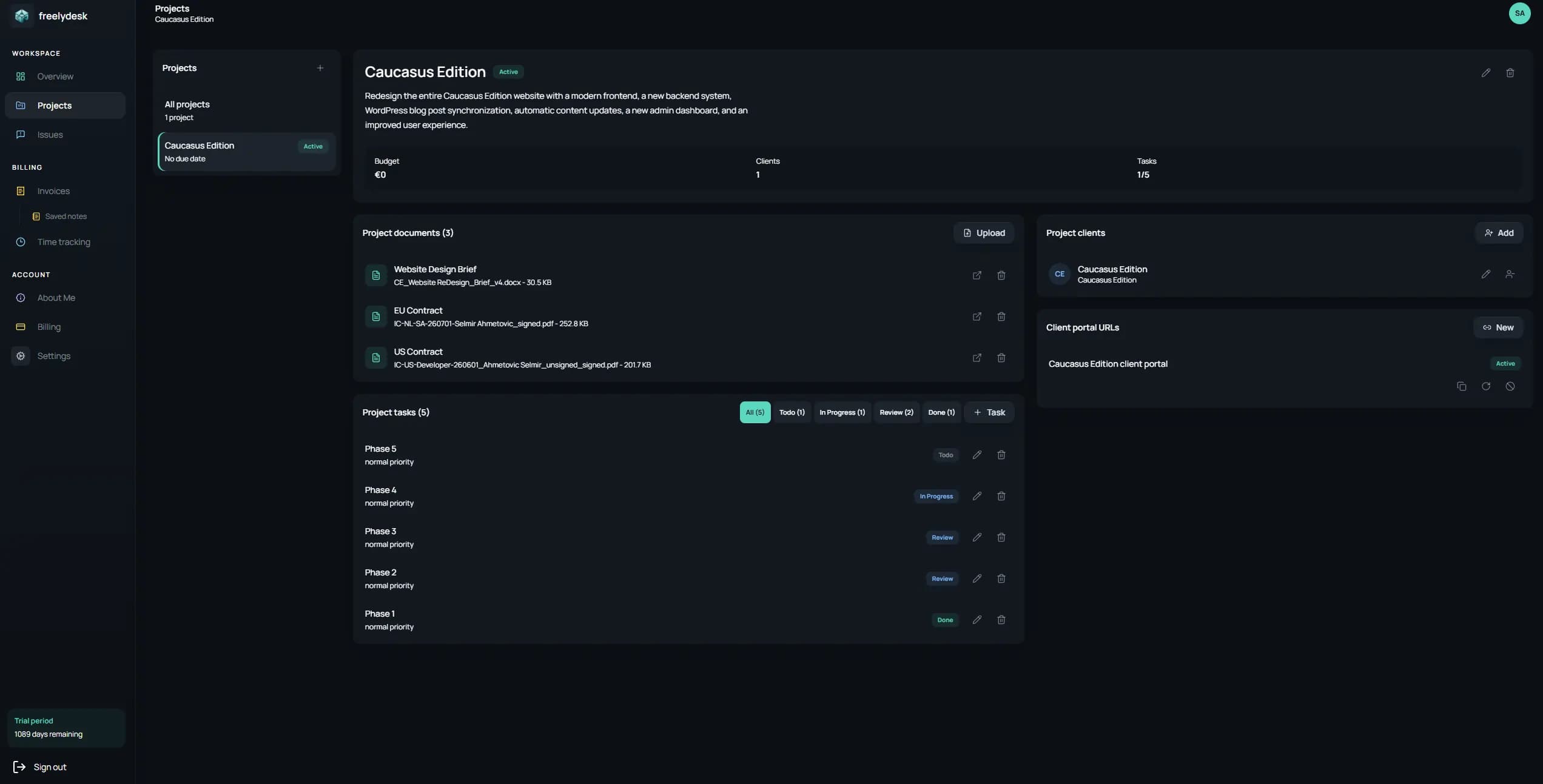Delete the EU Contract document
This screenshot has height=784, width=1543.
pyautogui.click(x=1001, y=317)
